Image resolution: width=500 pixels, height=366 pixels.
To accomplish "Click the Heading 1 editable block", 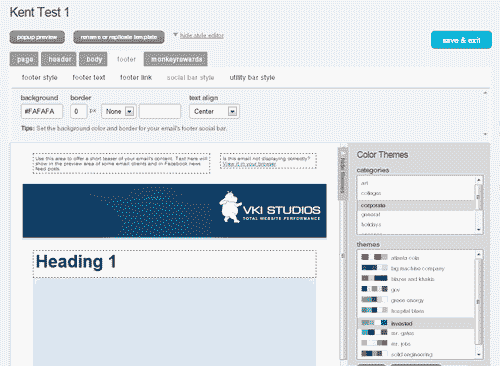I will point(174,264).
